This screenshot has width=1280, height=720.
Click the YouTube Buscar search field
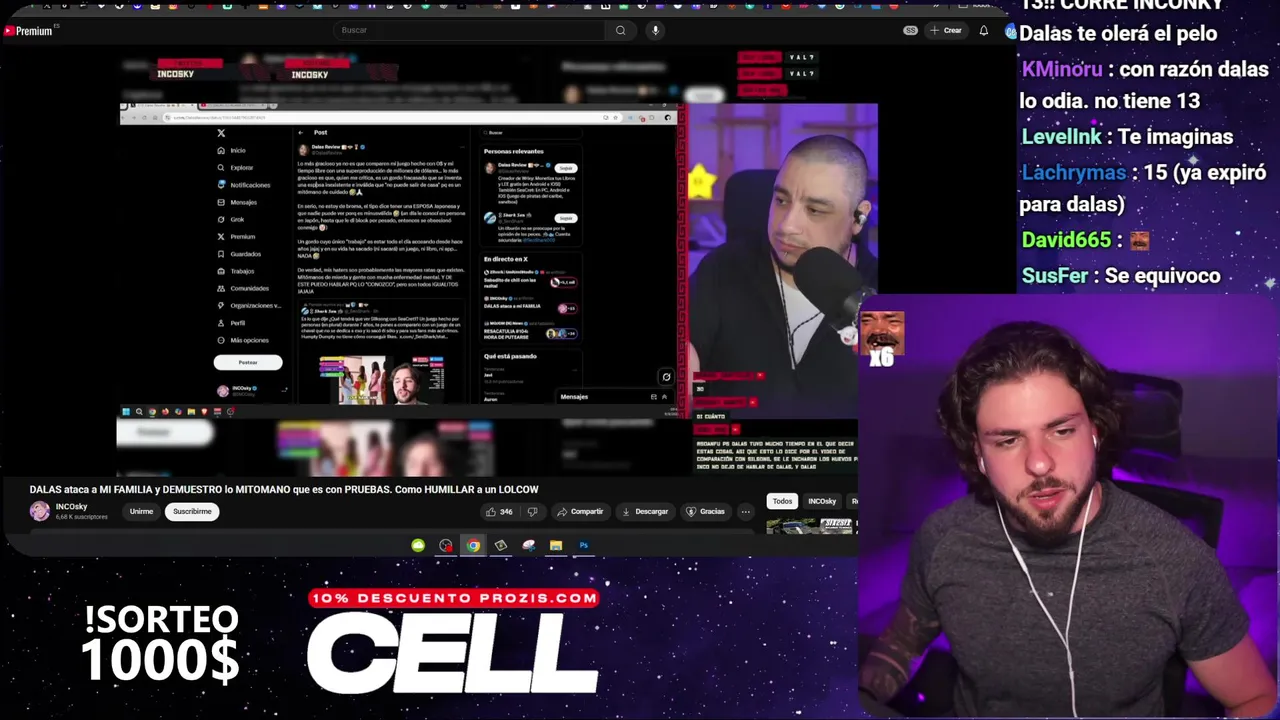pyautogui.click(x=470, y=30)
